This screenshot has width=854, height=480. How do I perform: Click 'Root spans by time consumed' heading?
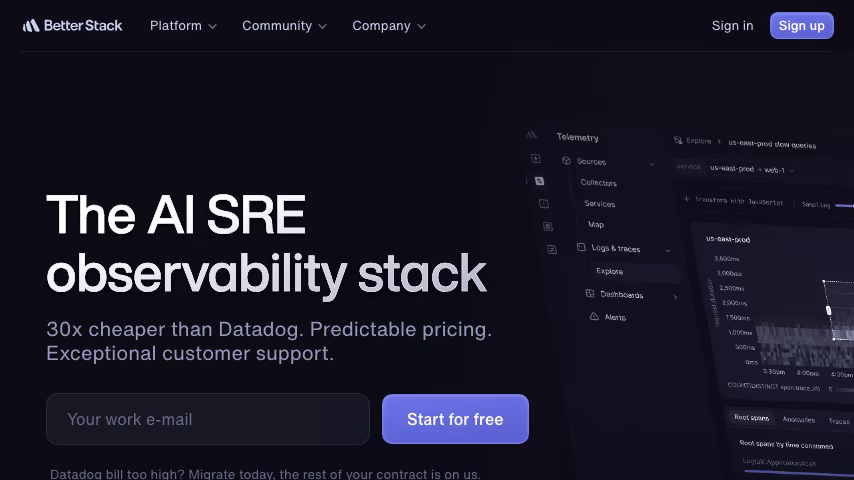786,445
